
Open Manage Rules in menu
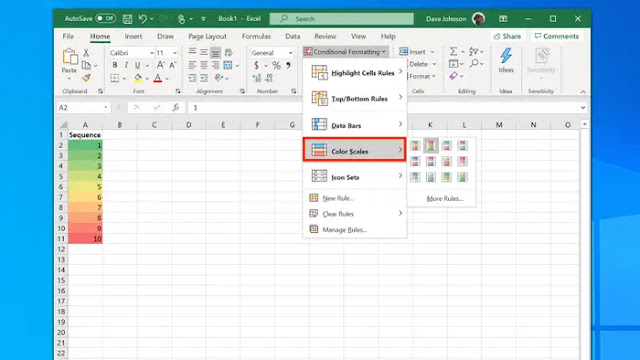point(355,230)
